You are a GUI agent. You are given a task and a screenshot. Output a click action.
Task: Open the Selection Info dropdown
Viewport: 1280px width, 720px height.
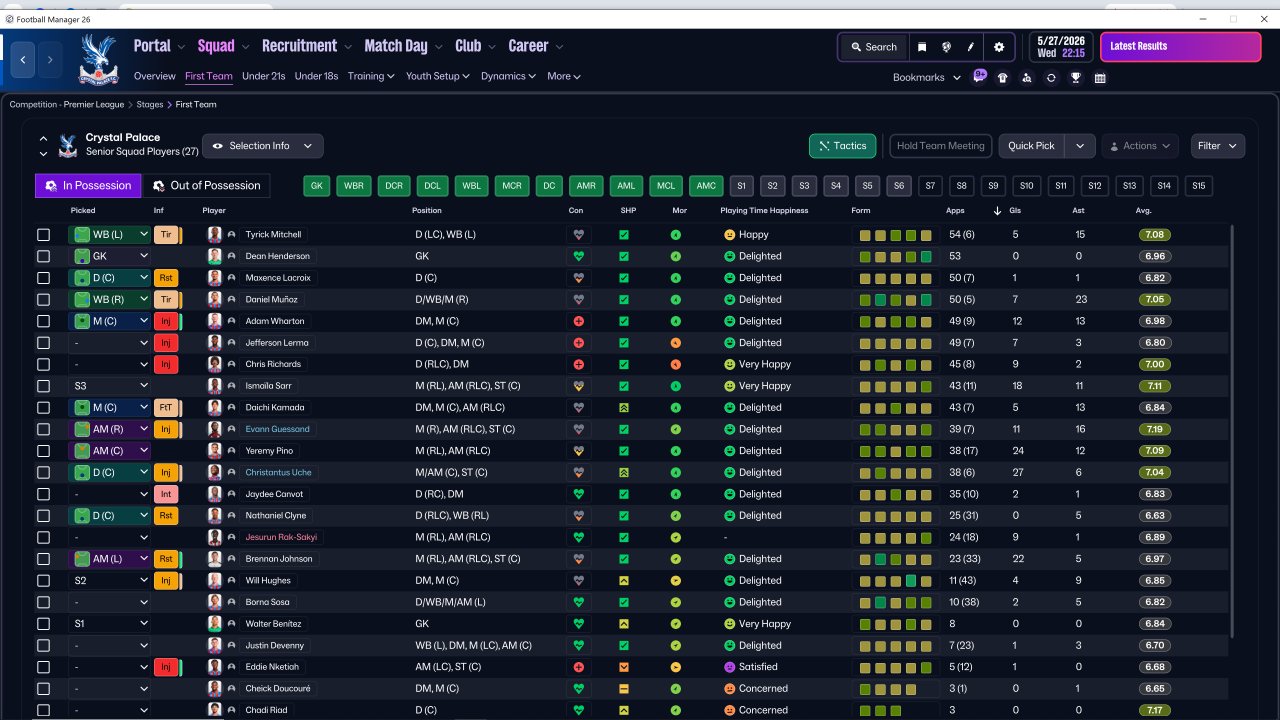click(x=263, y=146)
